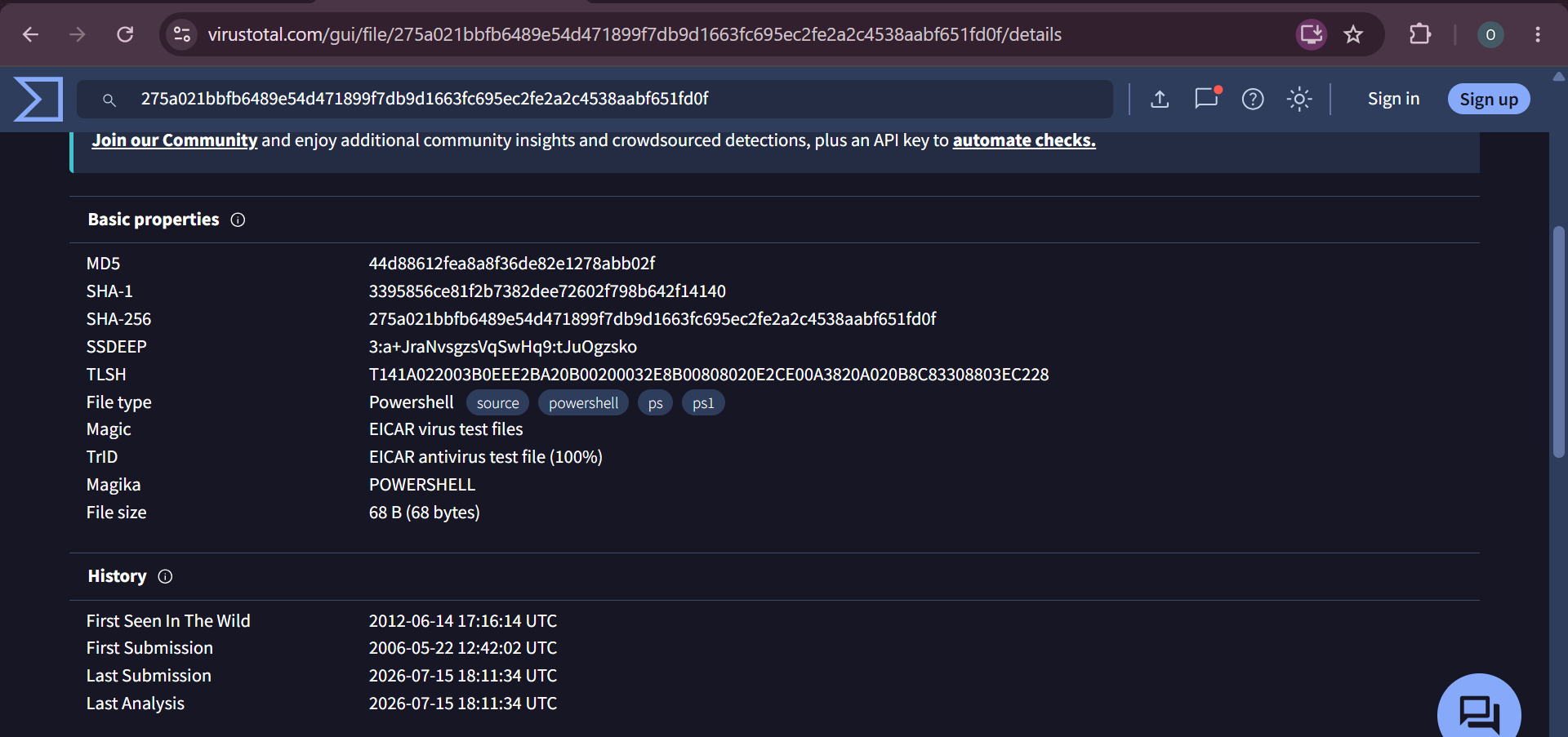Click the File type label
The height and width of the screenshot is (737, 1568).
click(118, 402)
